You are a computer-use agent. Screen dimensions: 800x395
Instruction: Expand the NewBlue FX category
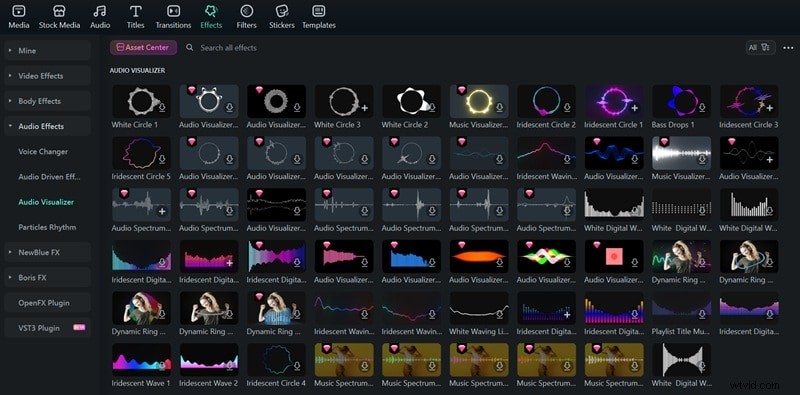pyautogui.click(x=47, y=252)
